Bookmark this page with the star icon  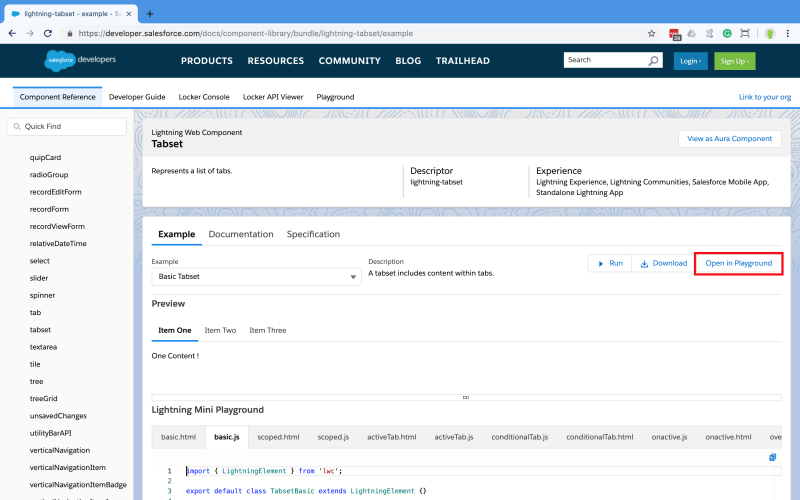click(652, 33)
